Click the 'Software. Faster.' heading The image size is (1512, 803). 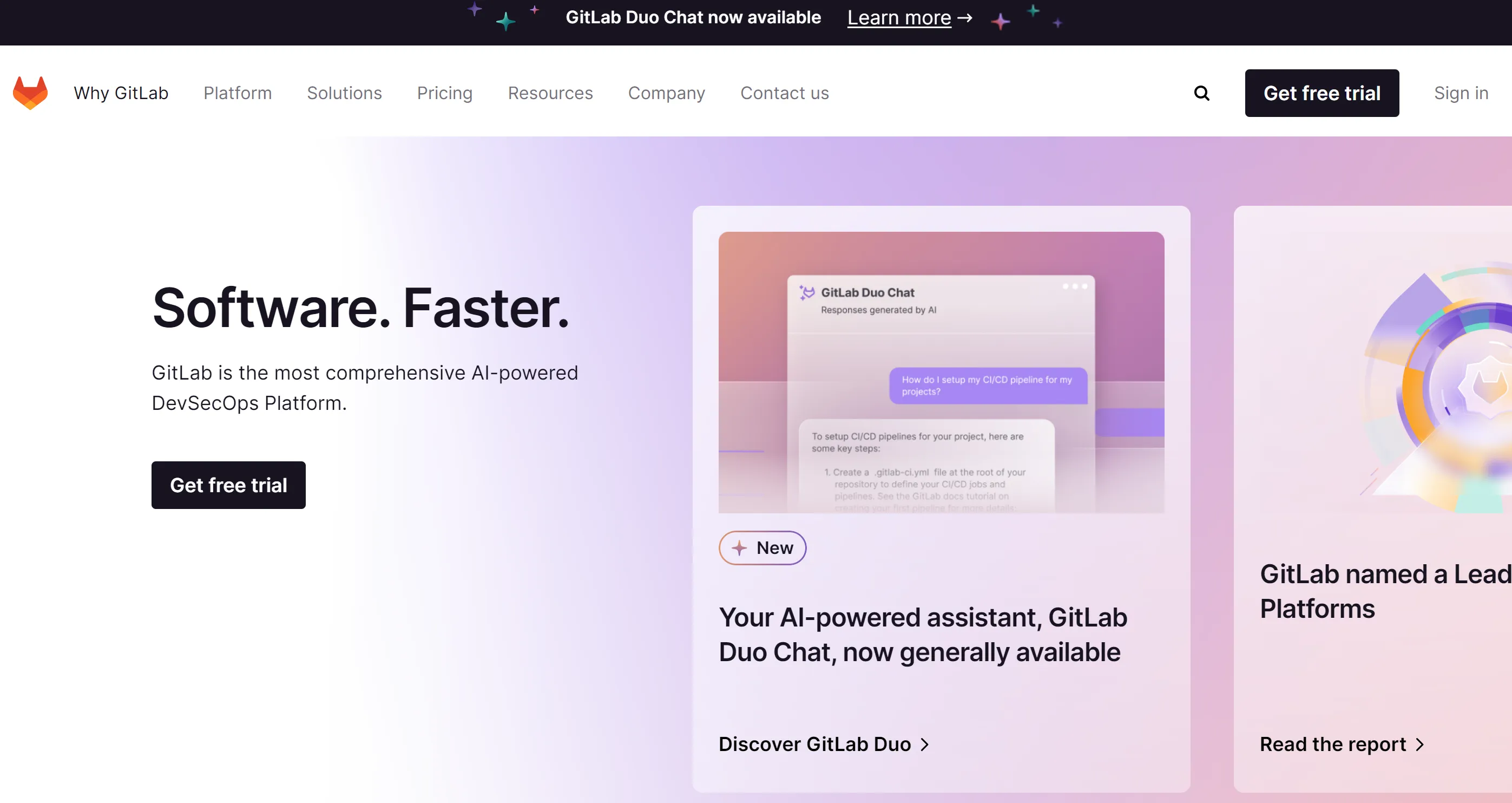pos(360,308)
